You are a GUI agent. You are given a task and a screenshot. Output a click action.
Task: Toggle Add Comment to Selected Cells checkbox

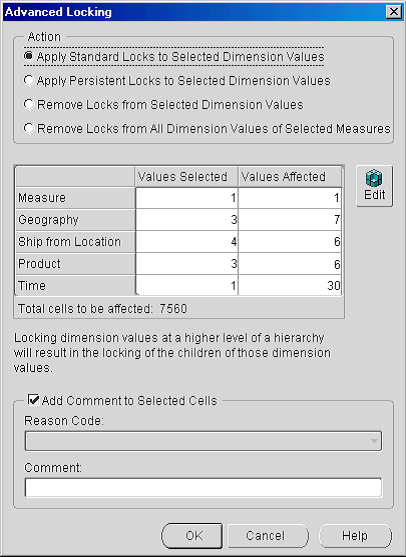34,400
